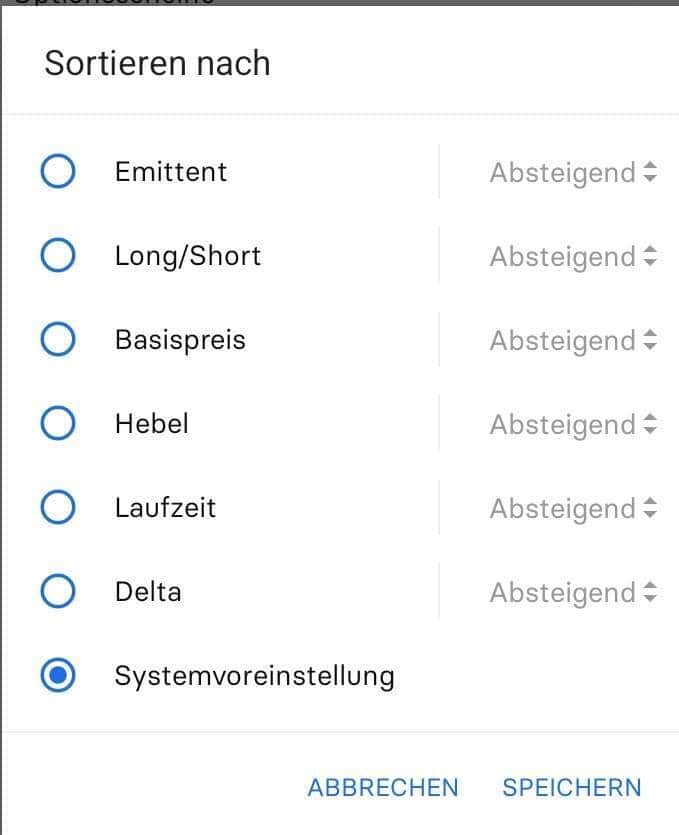Click the direction arrows next to Laufzeit

click(651, 508)
